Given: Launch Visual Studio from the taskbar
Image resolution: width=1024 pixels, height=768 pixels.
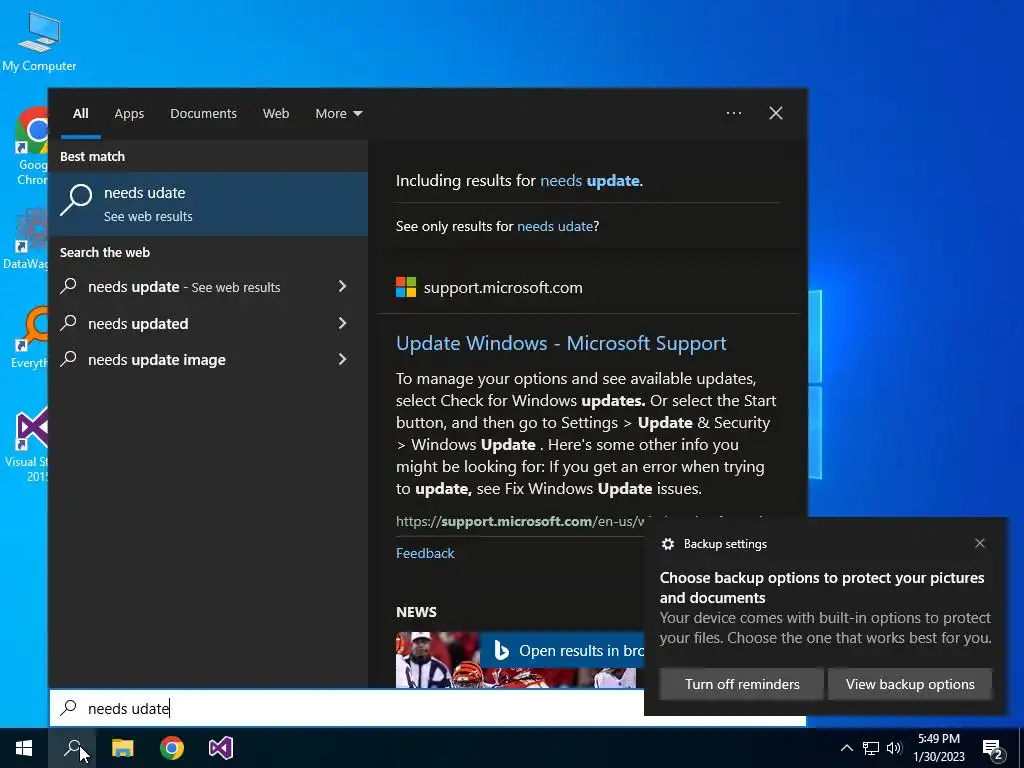Looking at the screenshot, I should pos(221,748).
